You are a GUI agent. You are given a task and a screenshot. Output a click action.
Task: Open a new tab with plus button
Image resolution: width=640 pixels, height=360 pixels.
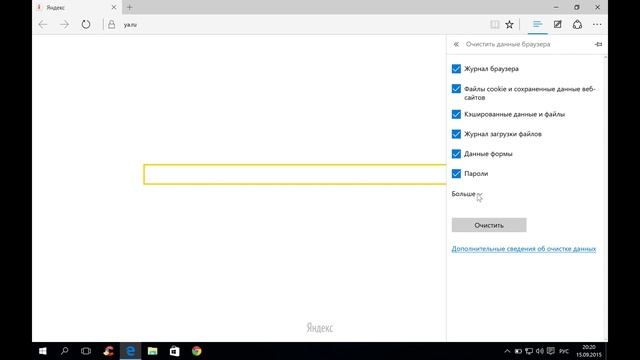click(x=129, y=7)
